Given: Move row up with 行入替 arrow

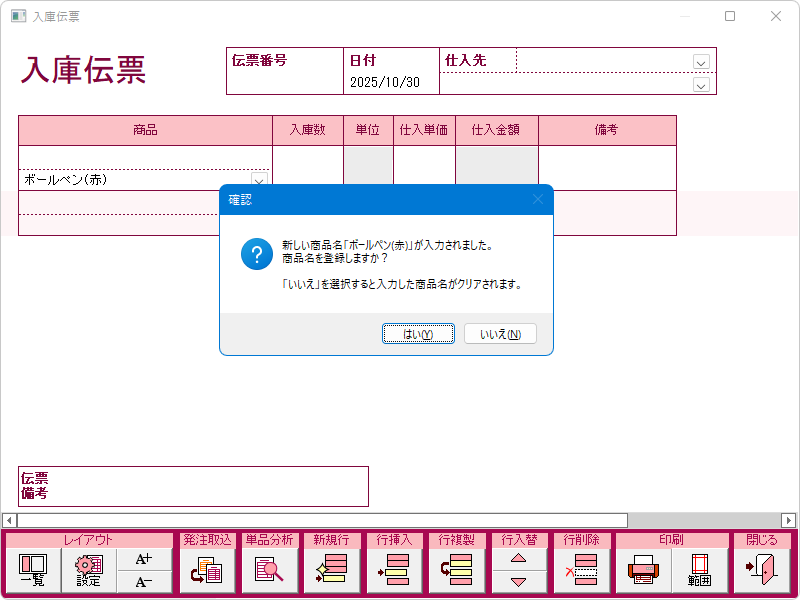Looking at the screenshot, I should [x=518, y=560].
